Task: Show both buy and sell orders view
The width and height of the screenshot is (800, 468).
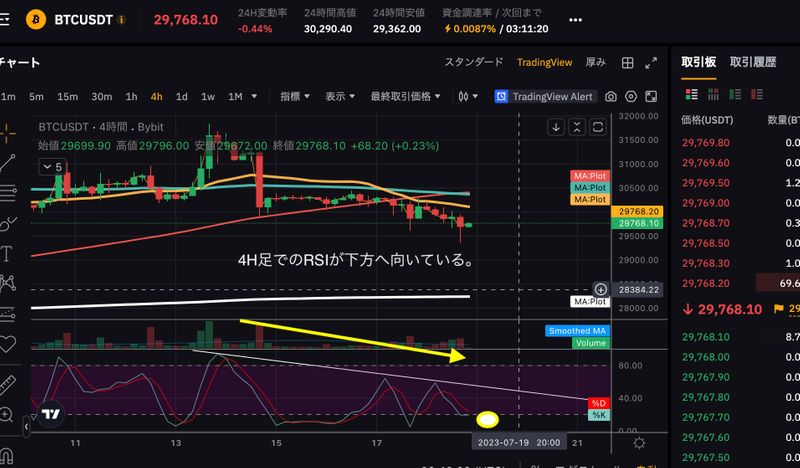Action: pos(691,95)
